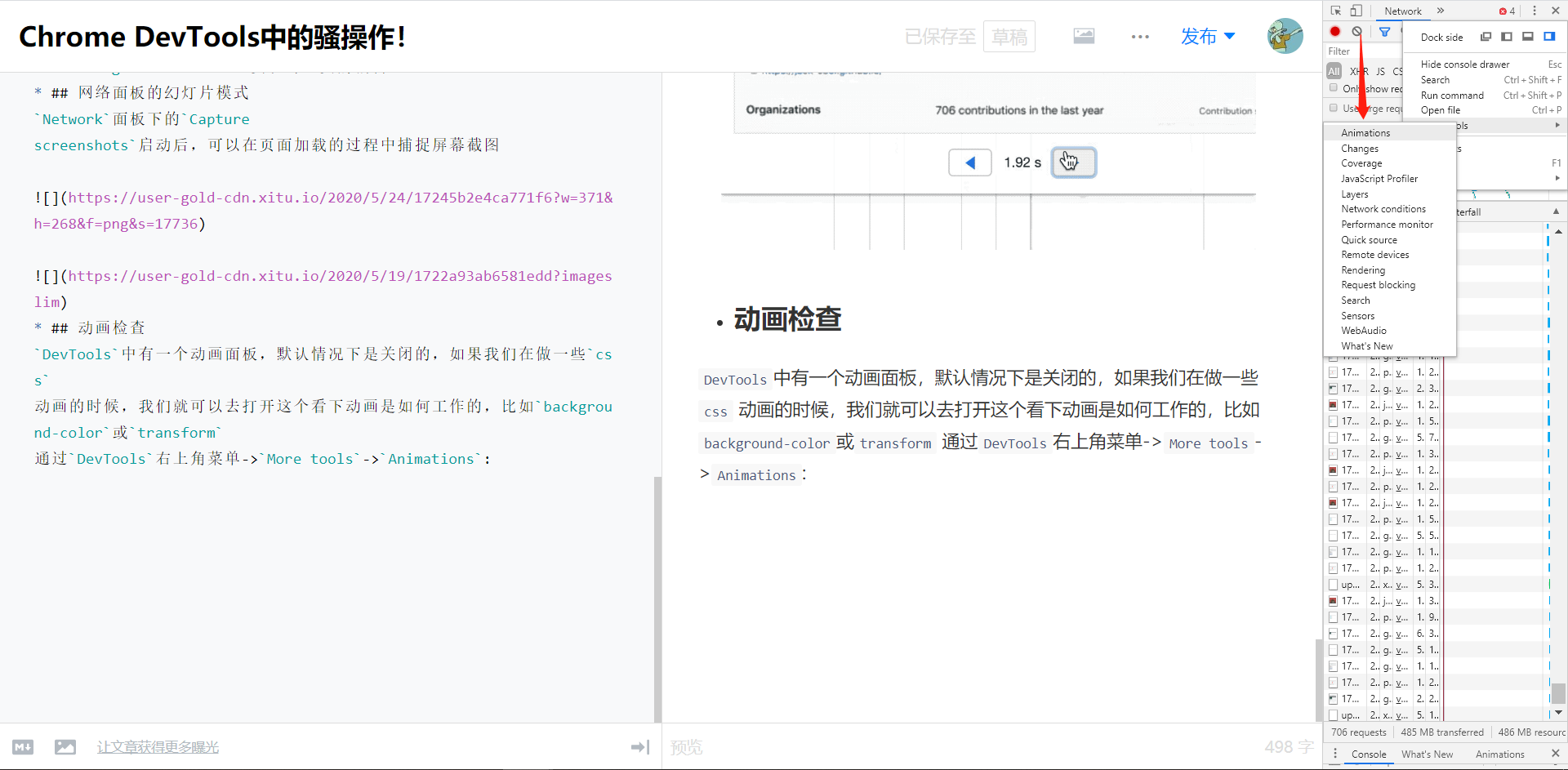The width and height of the screenshot is (1568, 770).
Task: Expand the hidden DevTools tabs chevron
Action: tap(1441, 11)
